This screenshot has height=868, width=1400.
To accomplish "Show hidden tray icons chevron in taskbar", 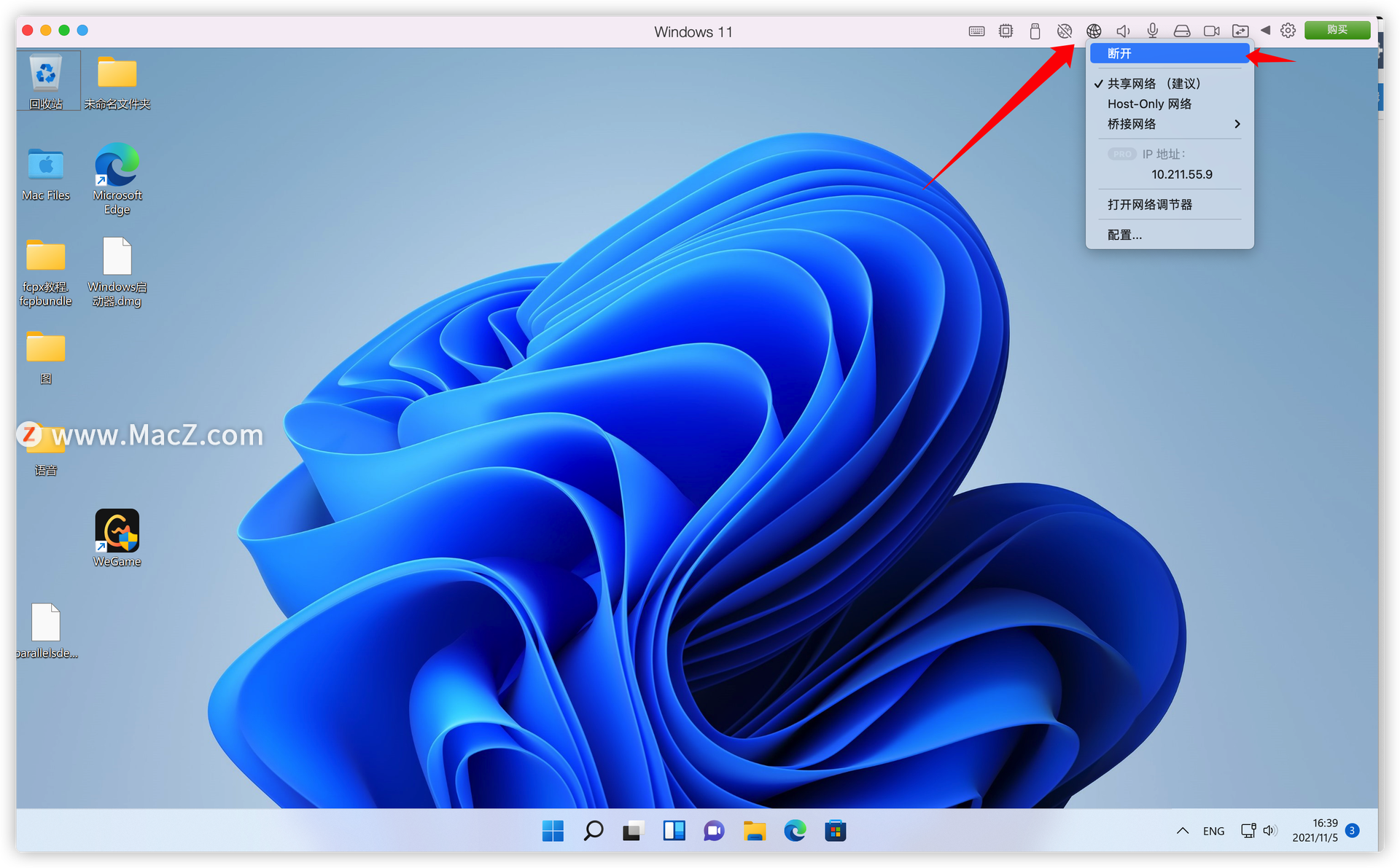I will click(x=1182, y=831).
